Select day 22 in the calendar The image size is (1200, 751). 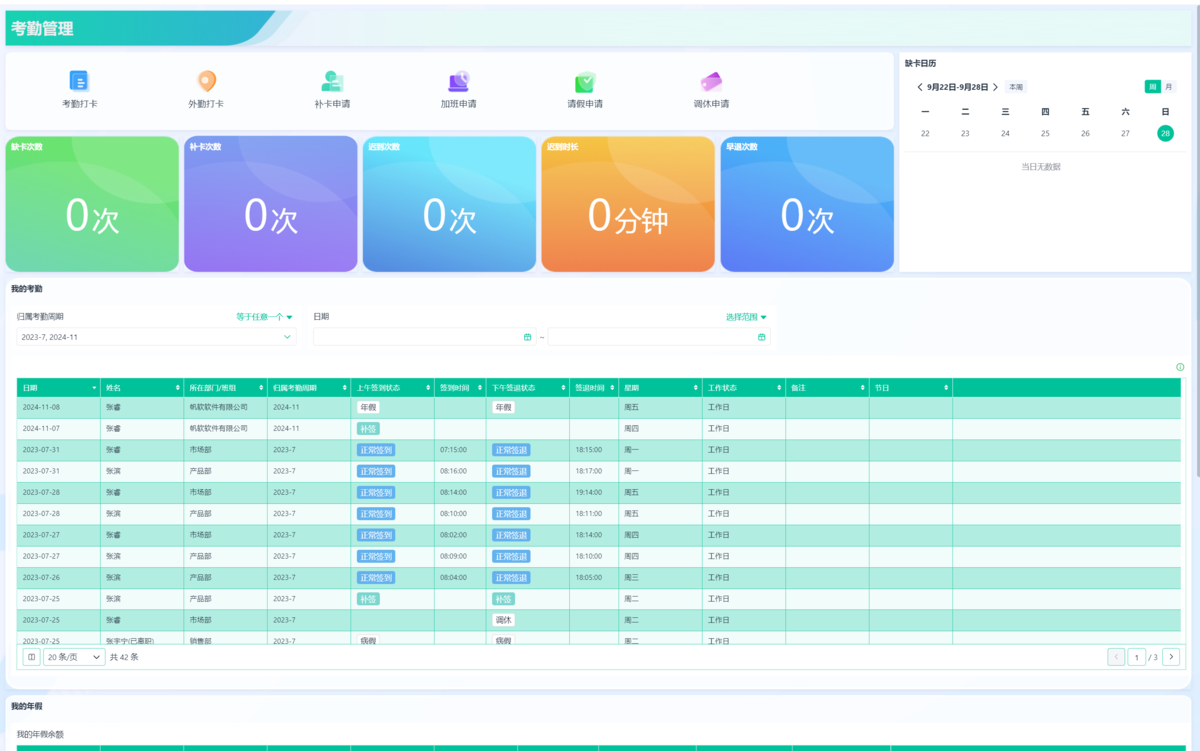point(925,133)
